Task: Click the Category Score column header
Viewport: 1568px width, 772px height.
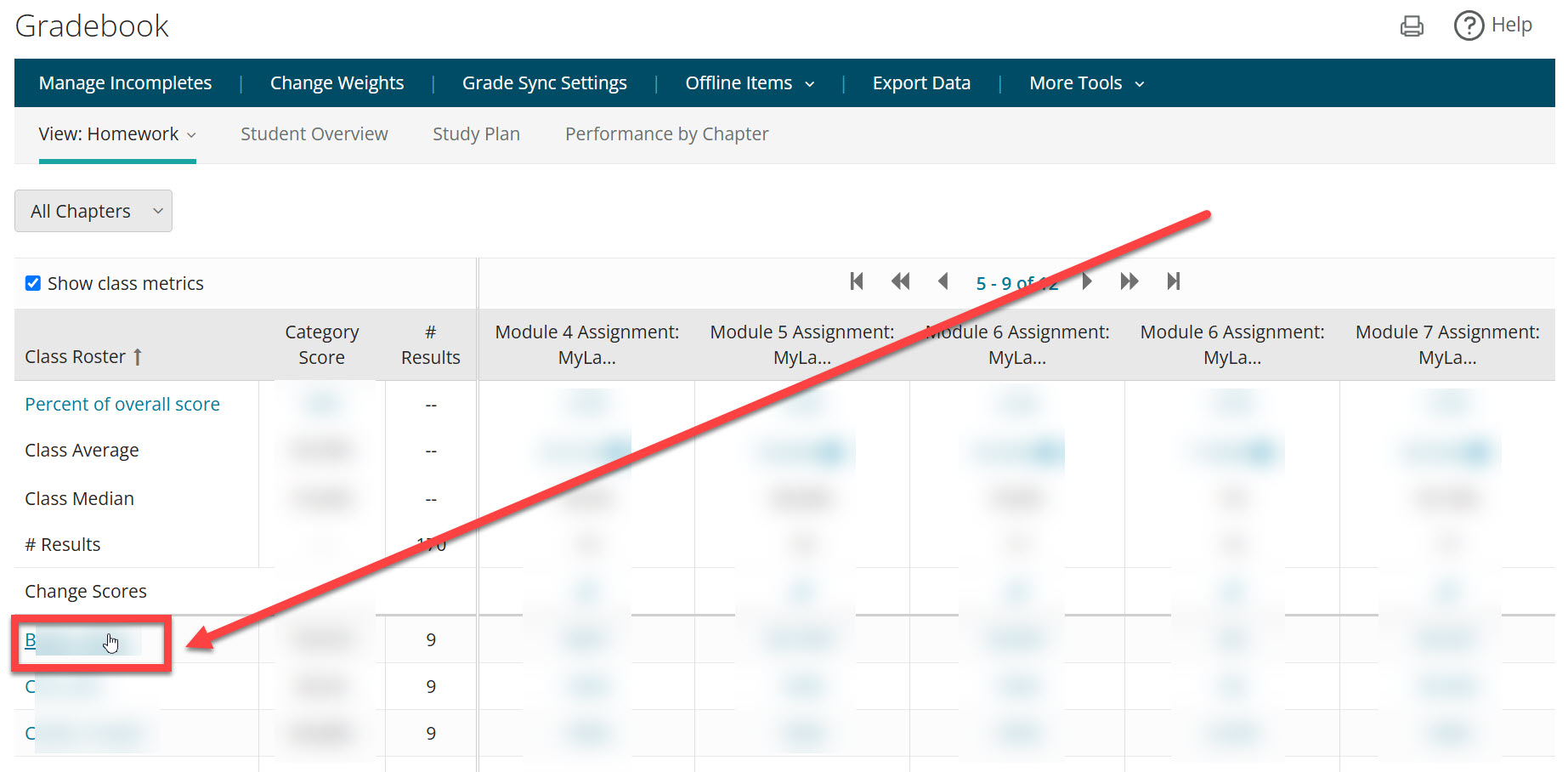Action: coord(322,344)
